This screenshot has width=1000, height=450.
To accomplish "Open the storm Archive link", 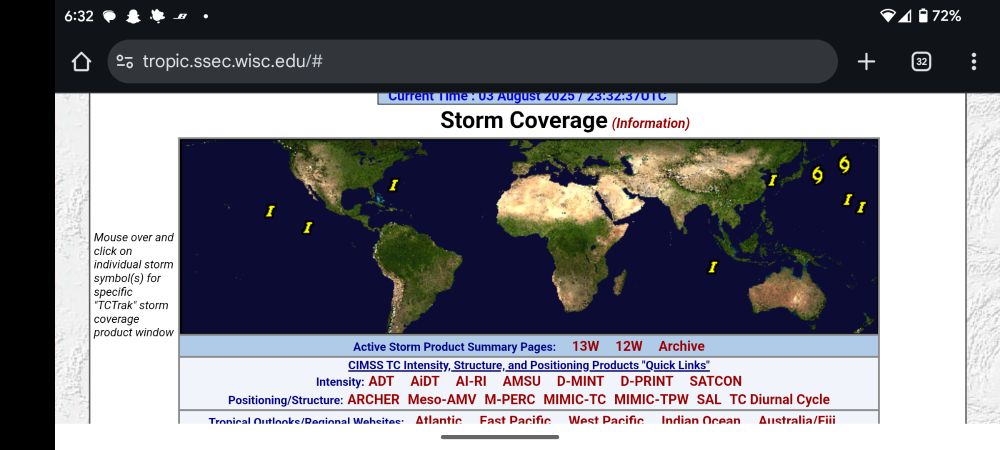I will coord(682,346).
